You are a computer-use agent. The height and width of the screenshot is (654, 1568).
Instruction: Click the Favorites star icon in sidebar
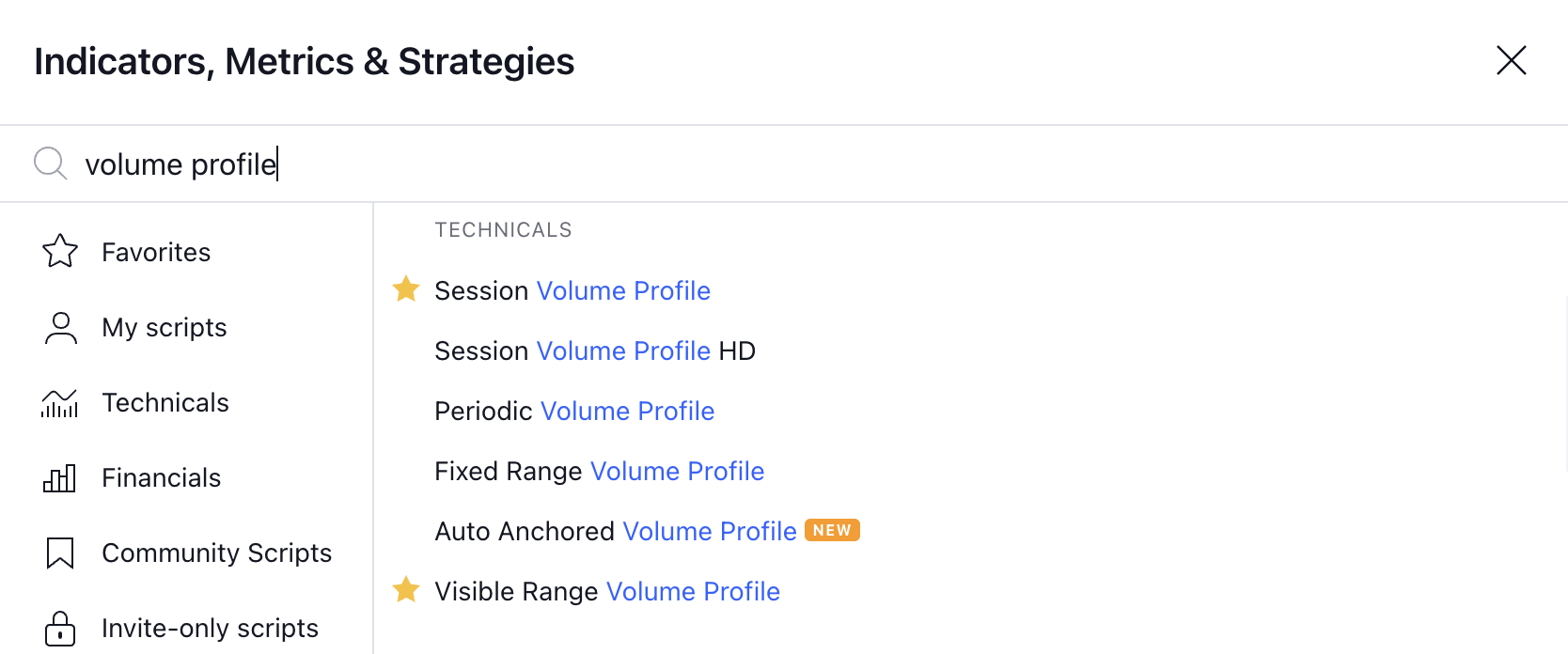[x=59, y=251]
